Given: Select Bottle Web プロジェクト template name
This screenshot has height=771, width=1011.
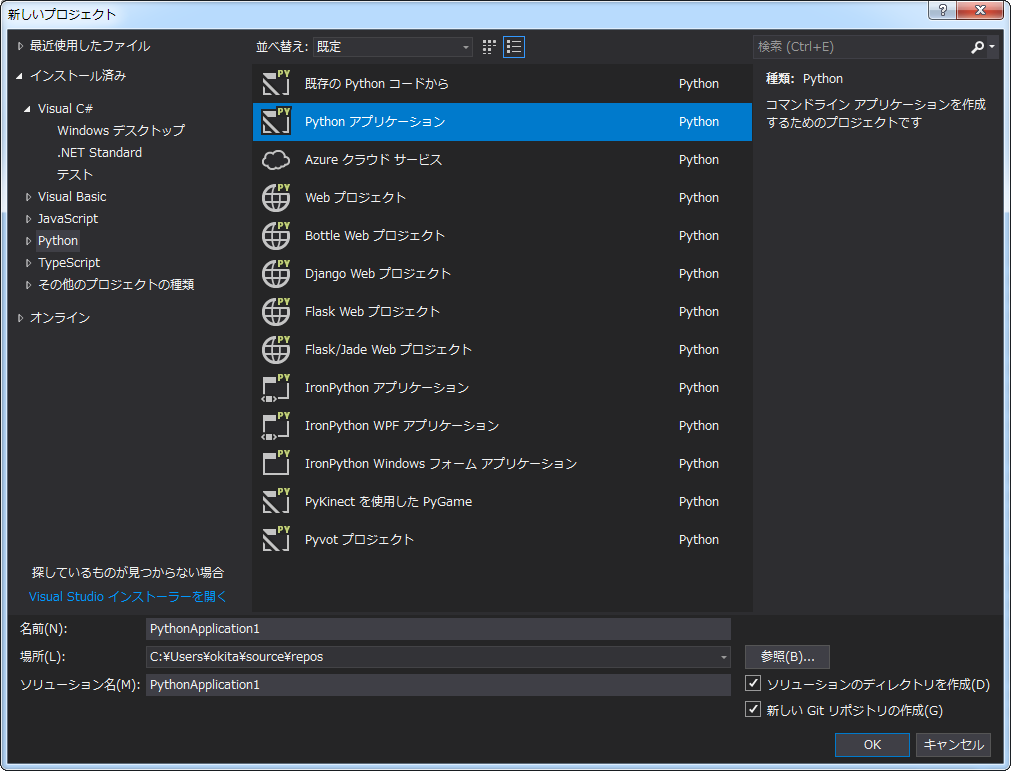Looking at the screenshot, I should click(375, 236).
